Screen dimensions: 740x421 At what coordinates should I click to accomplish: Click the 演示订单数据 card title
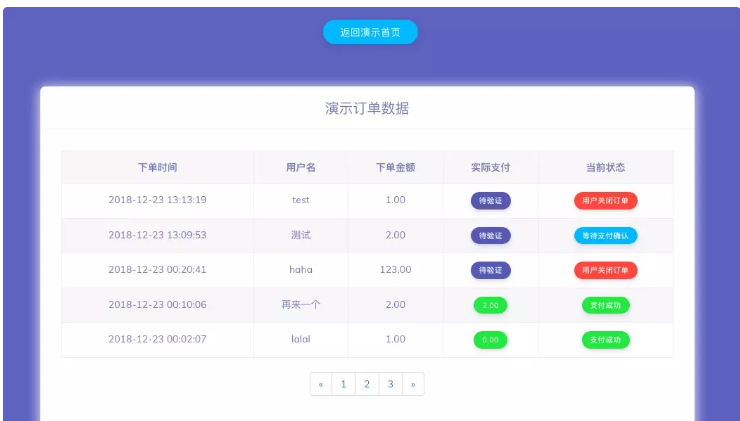(x=367, y=108)
